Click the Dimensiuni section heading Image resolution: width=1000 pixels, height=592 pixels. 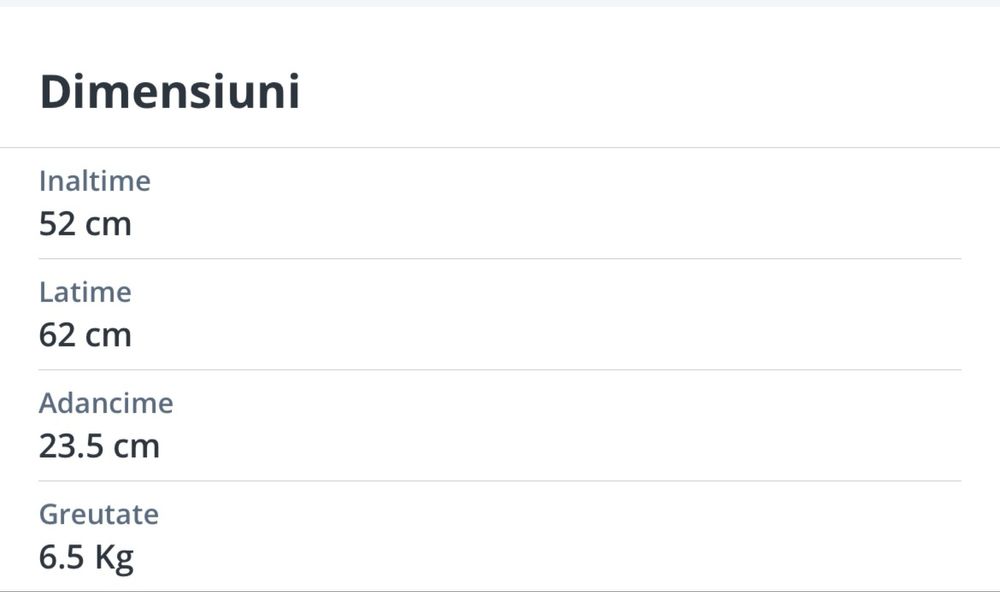click(x=169, y=92)
